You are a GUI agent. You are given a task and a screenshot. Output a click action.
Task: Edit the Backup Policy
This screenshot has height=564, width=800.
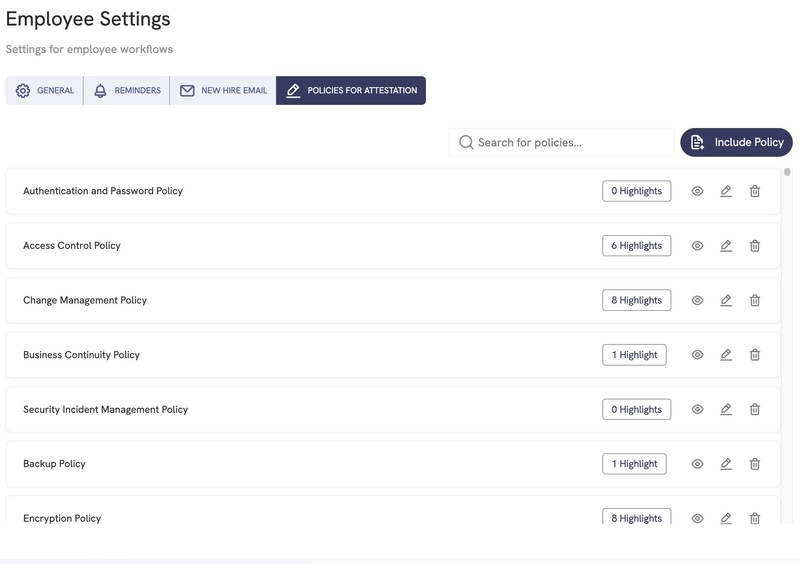[x=726, y=464]
